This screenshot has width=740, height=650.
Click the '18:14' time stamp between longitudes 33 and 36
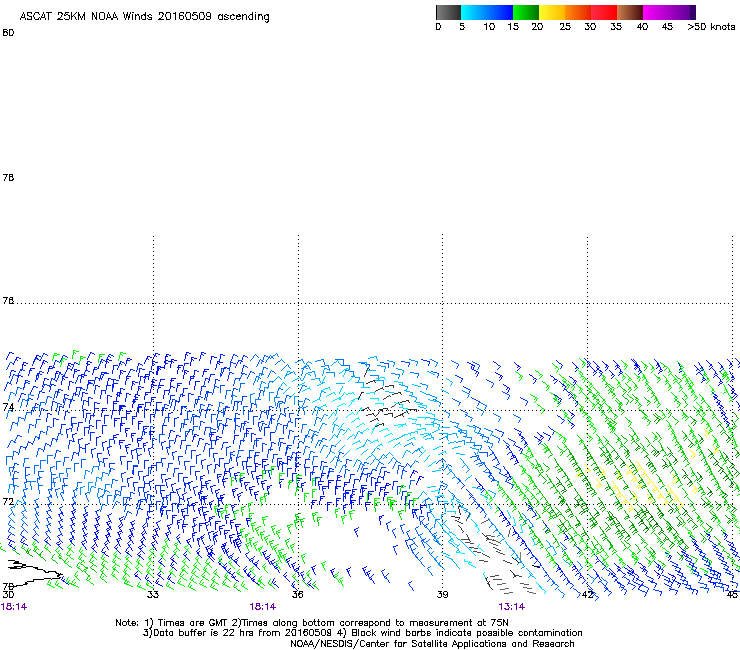tap(263, 607)
